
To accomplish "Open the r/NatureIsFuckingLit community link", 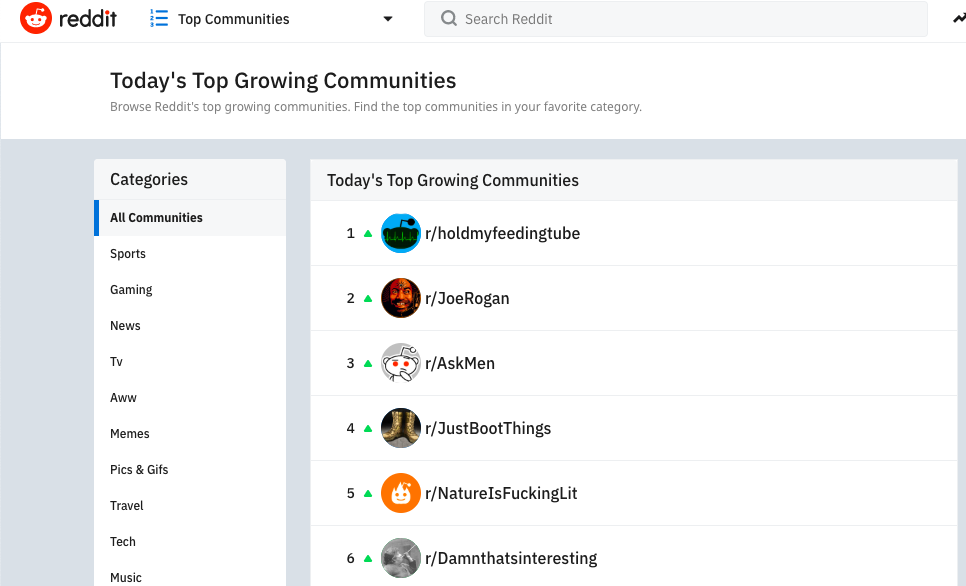I will (500, 493).
